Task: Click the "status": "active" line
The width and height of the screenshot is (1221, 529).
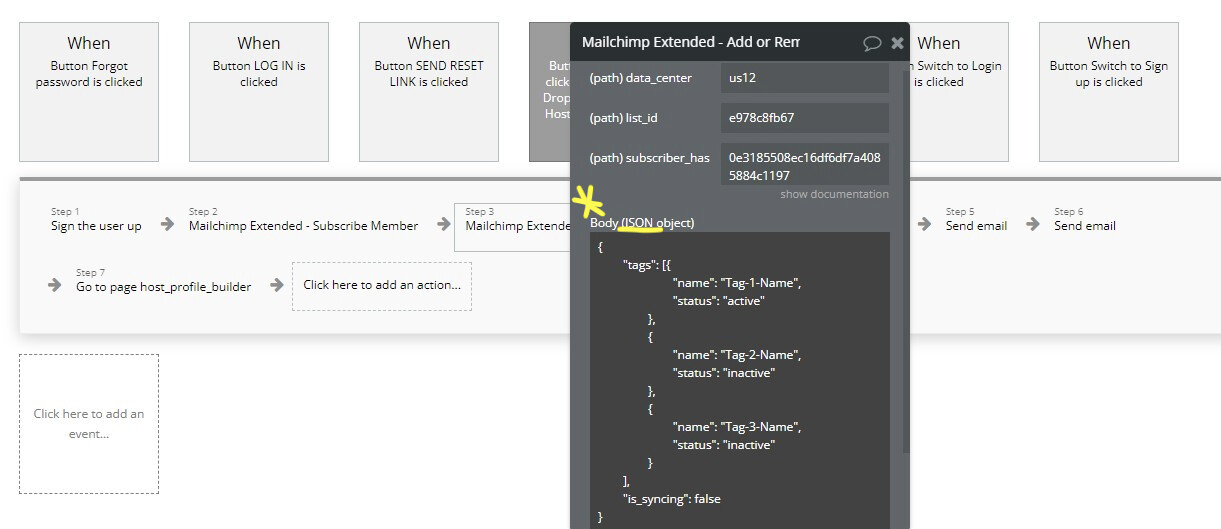Action: [x=718, y=301]
